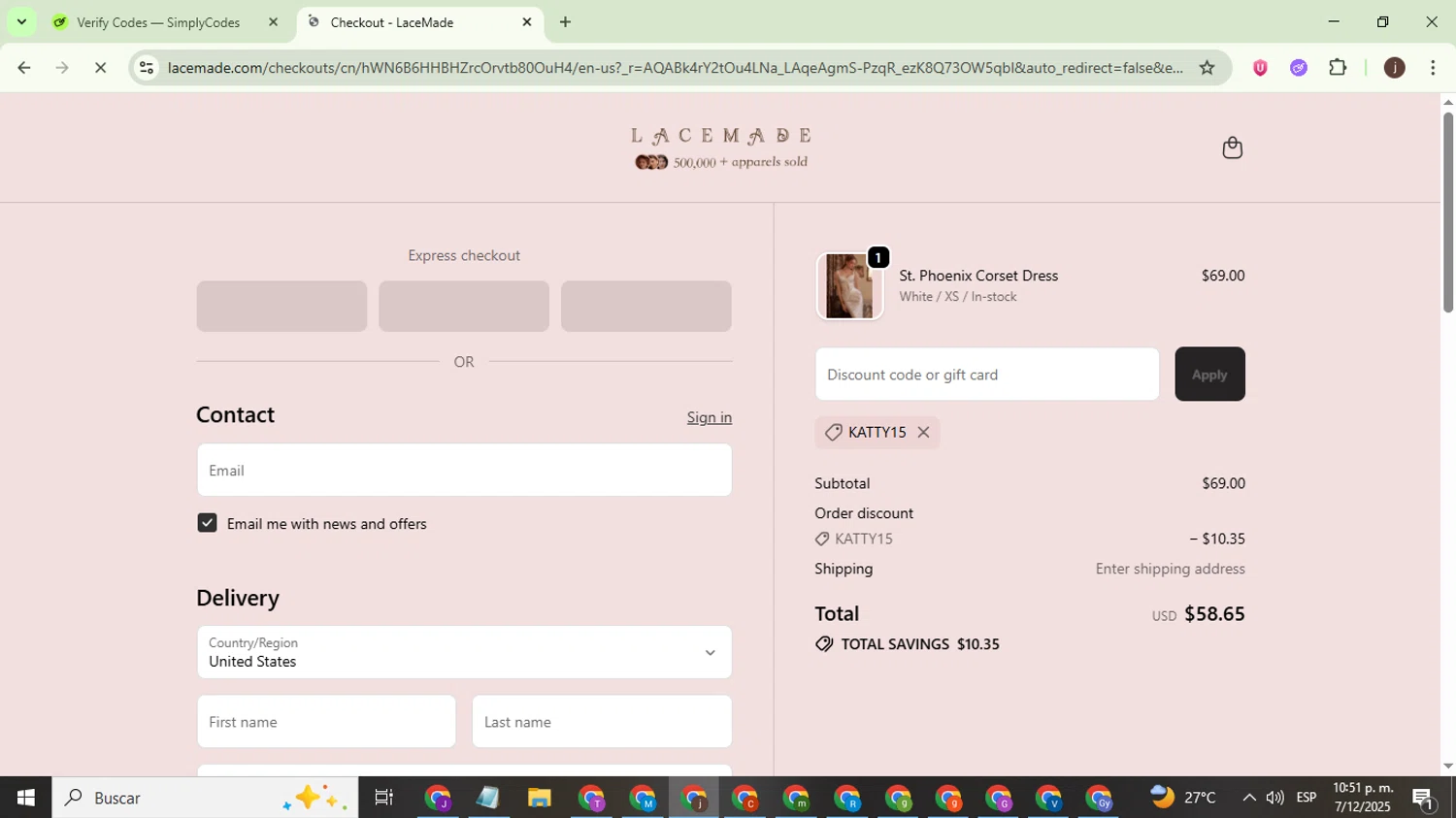Click the taskbar Buscar search box
1456x818 pixels.
coord(205,798)
